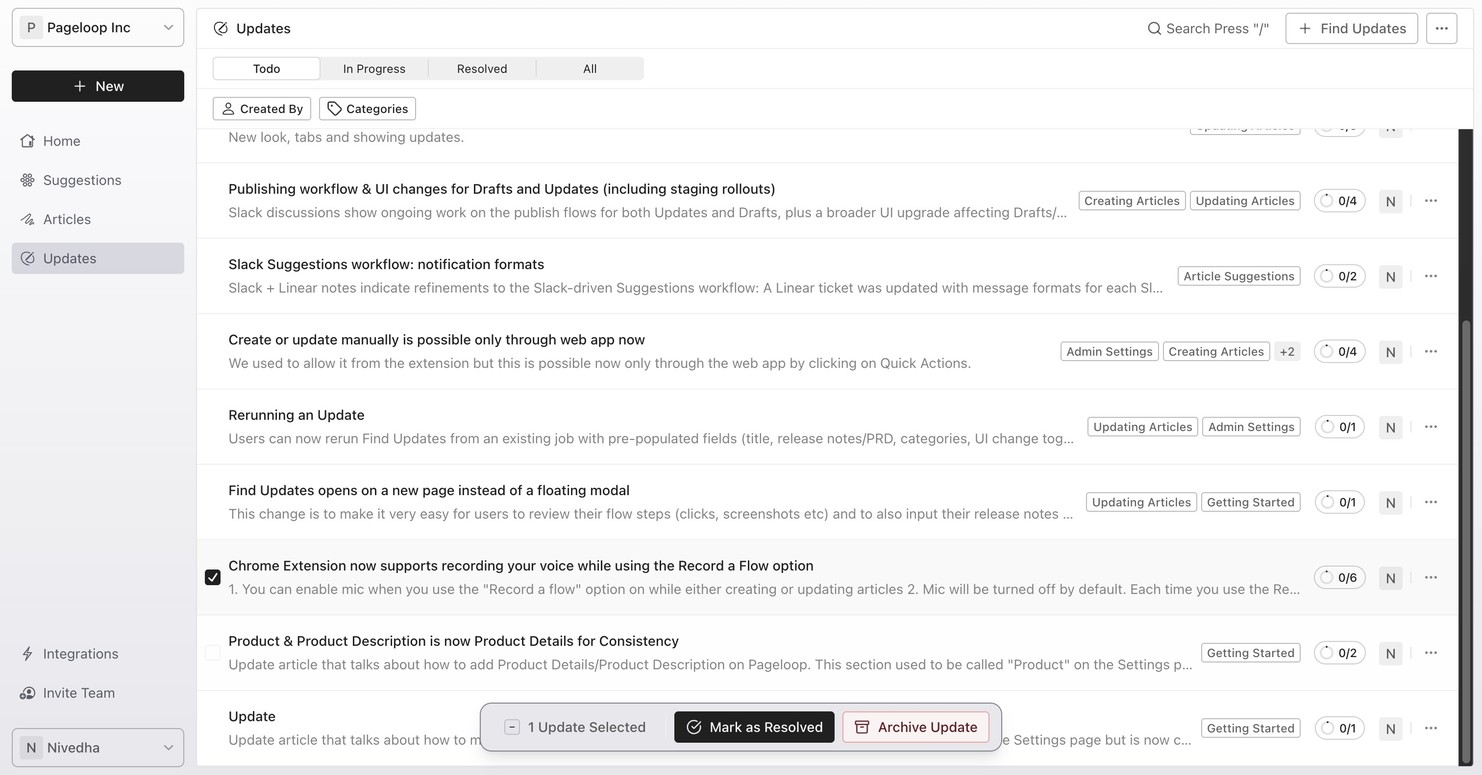Click N avatar on Publishing workflow row
This screenshot has width=1482, height=775.
[x=1390, y=201]
